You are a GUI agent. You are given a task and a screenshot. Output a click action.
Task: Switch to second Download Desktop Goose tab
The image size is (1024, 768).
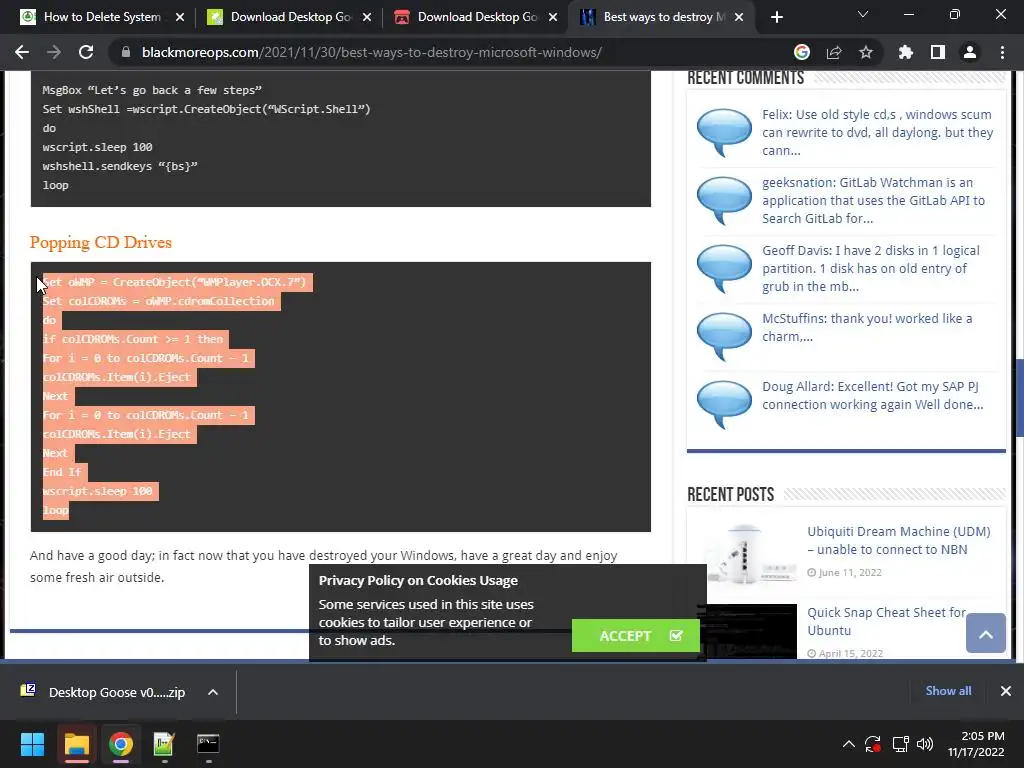[289, 17]
